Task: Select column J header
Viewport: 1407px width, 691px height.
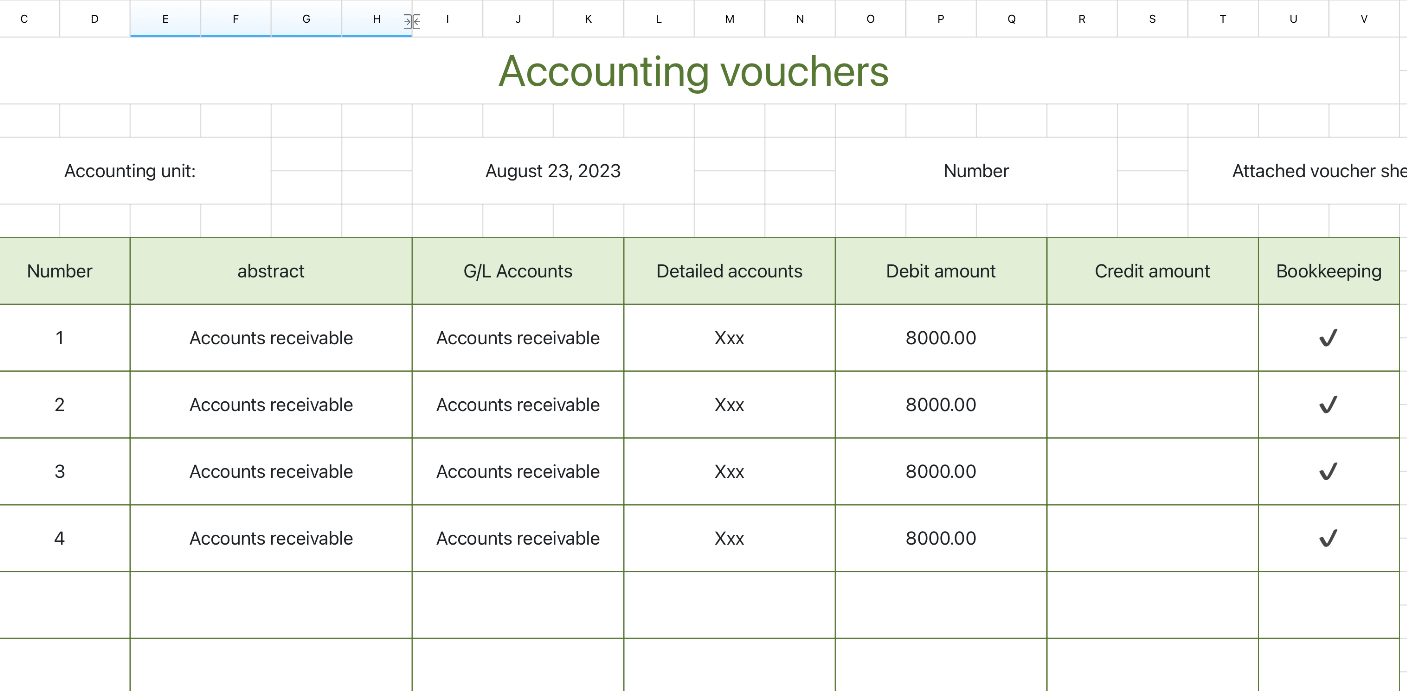Action: [x=518, y=19]
